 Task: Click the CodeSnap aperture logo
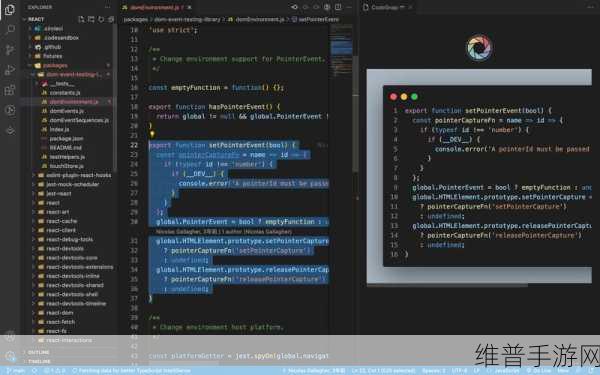(x=479, y=48)
